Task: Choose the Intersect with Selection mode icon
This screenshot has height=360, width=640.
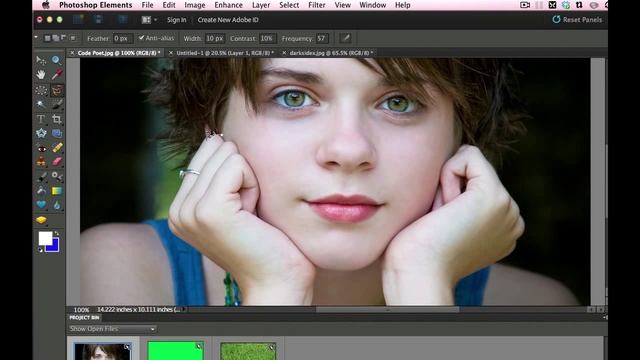Action: pyautogui.click(x=73, y=38)
